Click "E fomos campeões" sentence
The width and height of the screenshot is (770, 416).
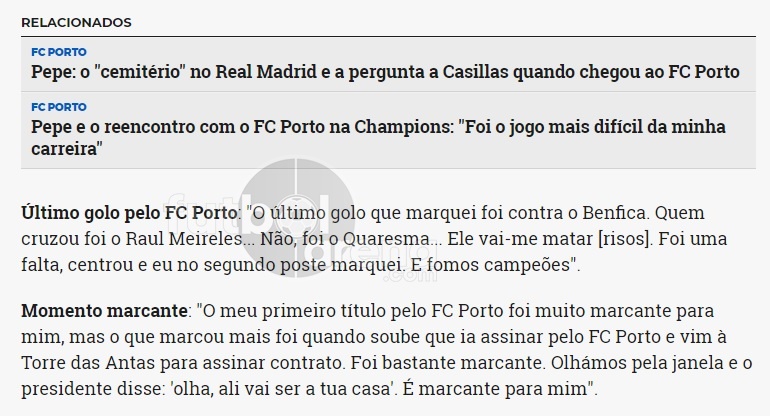click(x=493, y=265)
